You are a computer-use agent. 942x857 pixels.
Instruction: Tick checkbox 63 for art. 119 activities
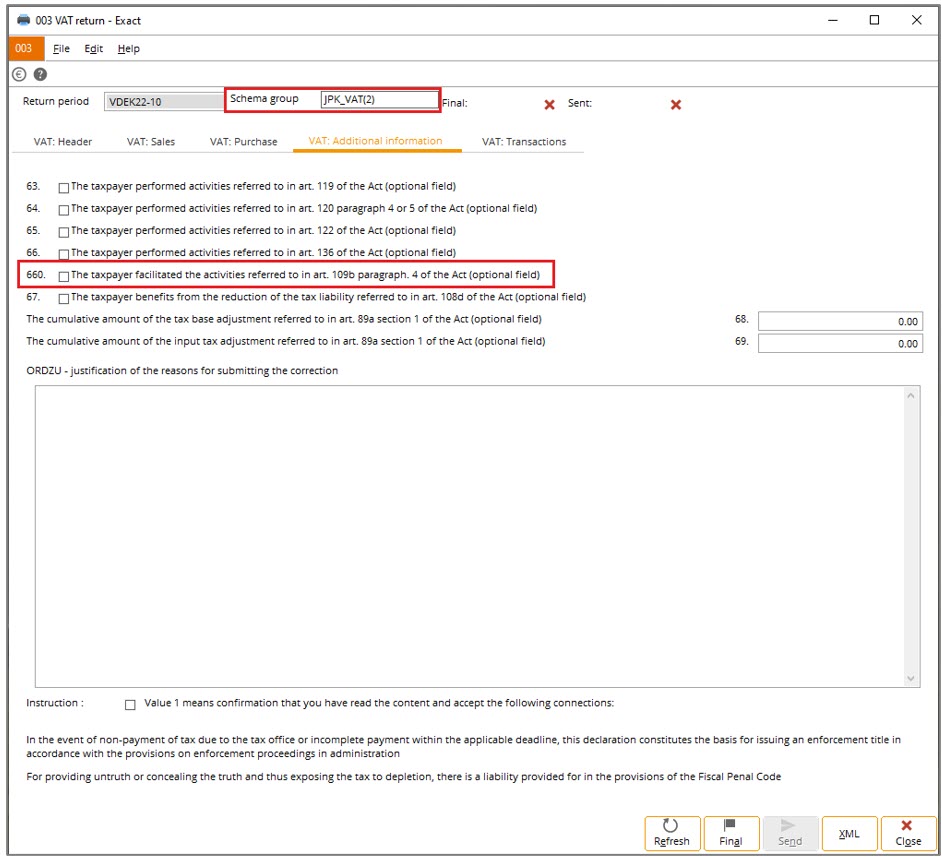[64, 188]
